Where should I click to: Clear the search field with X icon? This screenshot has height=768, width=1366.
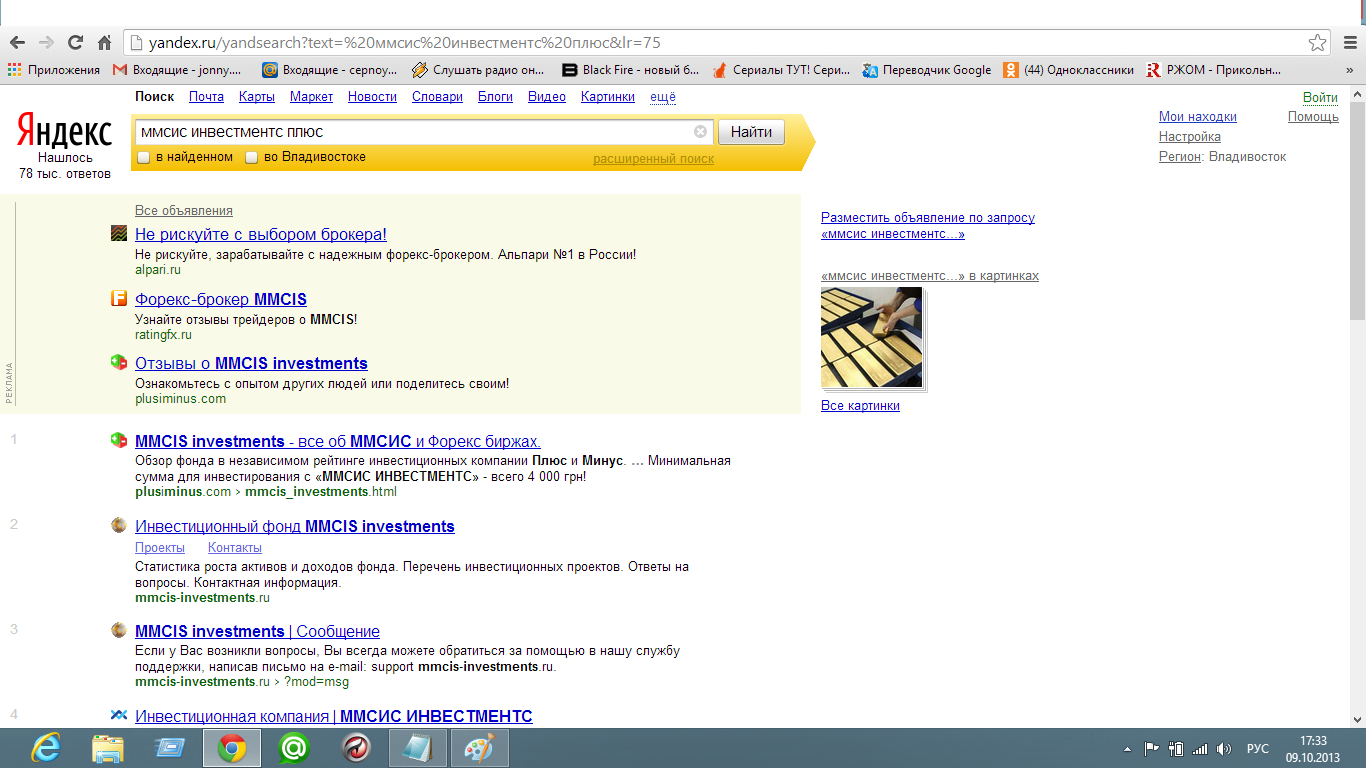coord(700,132)
